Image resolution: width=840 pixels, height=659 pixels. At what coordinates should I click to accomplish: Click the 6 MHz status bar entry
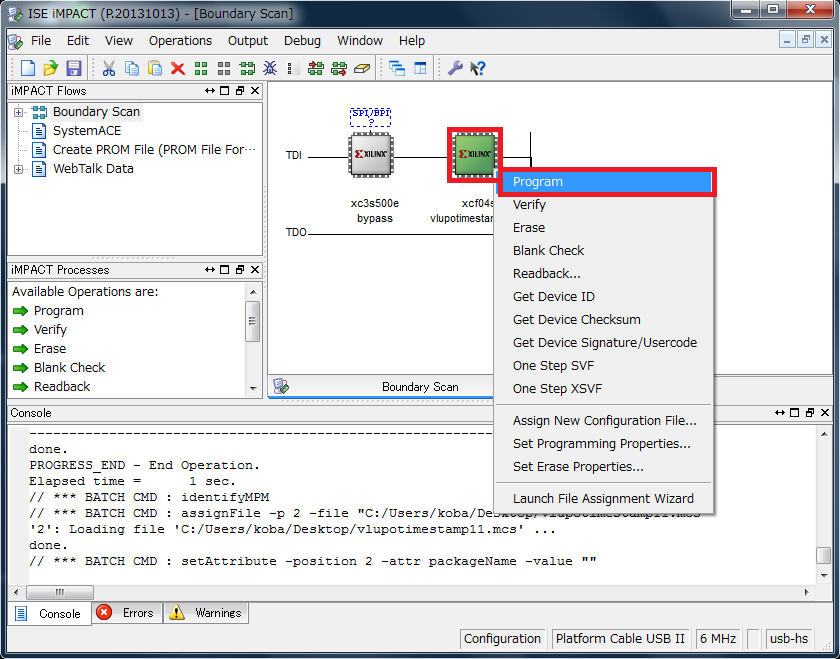click(718, 639)
